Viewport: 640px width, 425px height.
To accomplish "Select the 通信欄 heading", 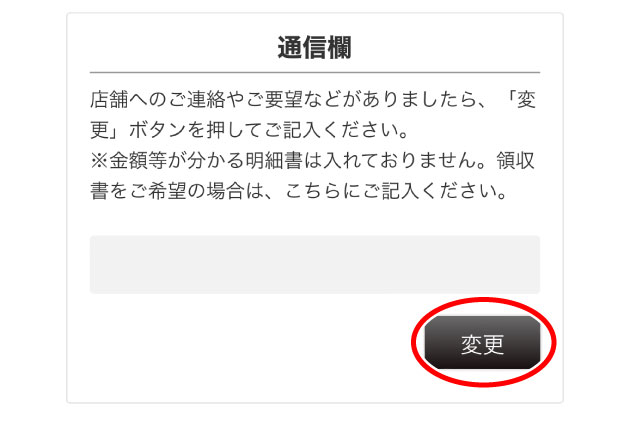I will (315, 48).
